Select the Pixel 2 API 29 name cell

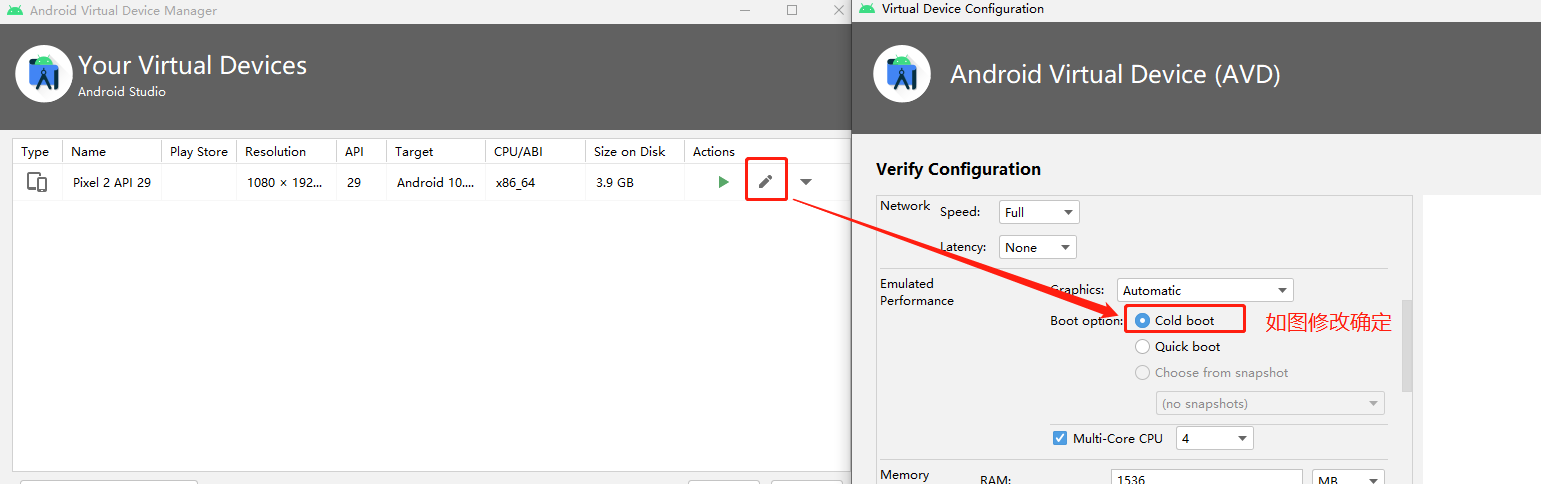click(x=112, y=183)
